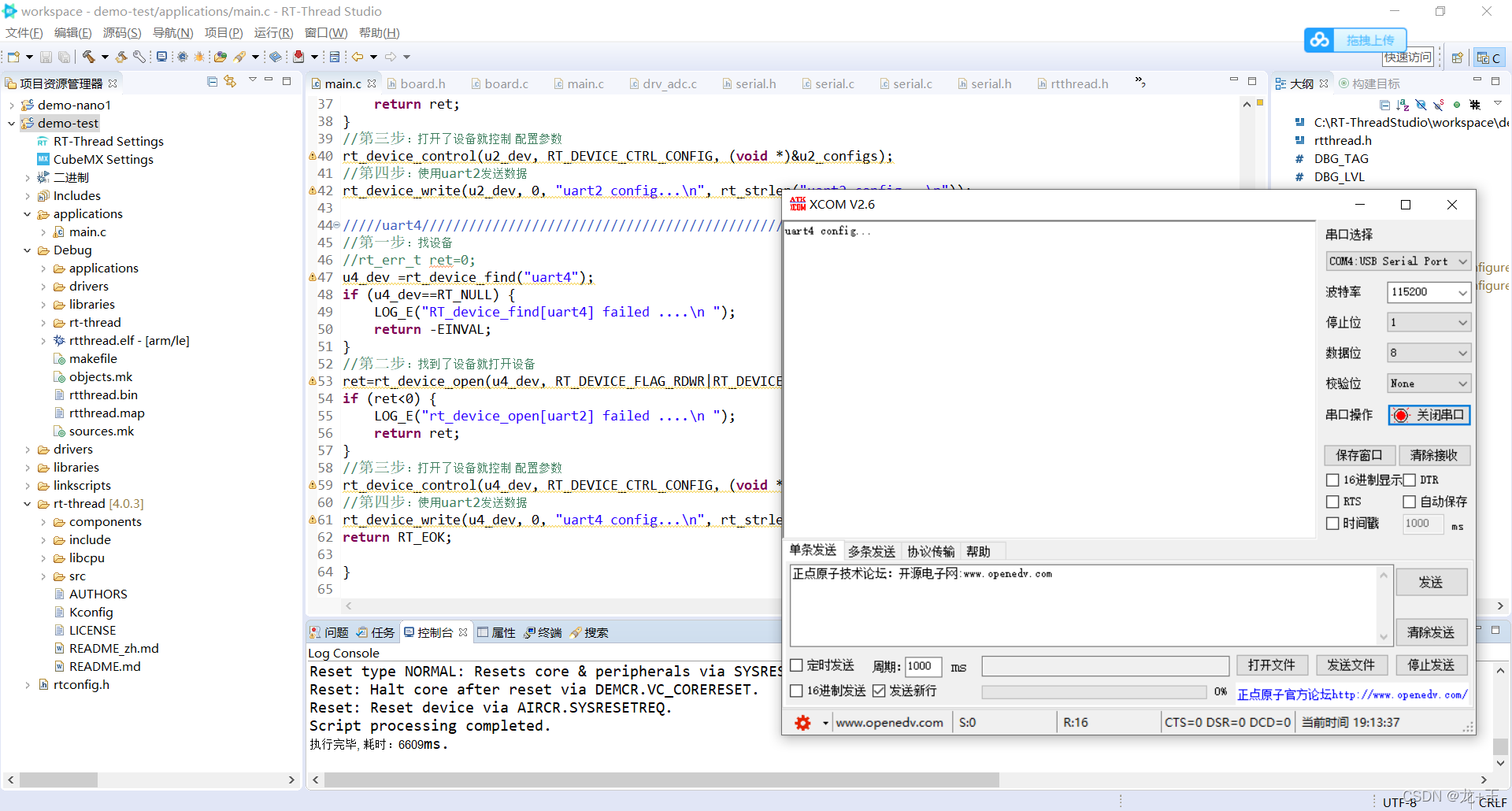Screen dimensions: 1512x811
Task: Click the New project toolbar icon
Action: coord(13,57)
